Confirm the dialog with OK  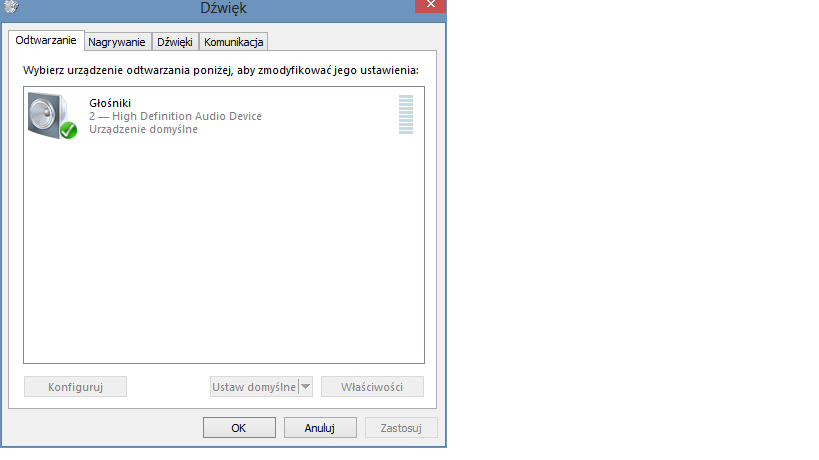coord(239,428)
